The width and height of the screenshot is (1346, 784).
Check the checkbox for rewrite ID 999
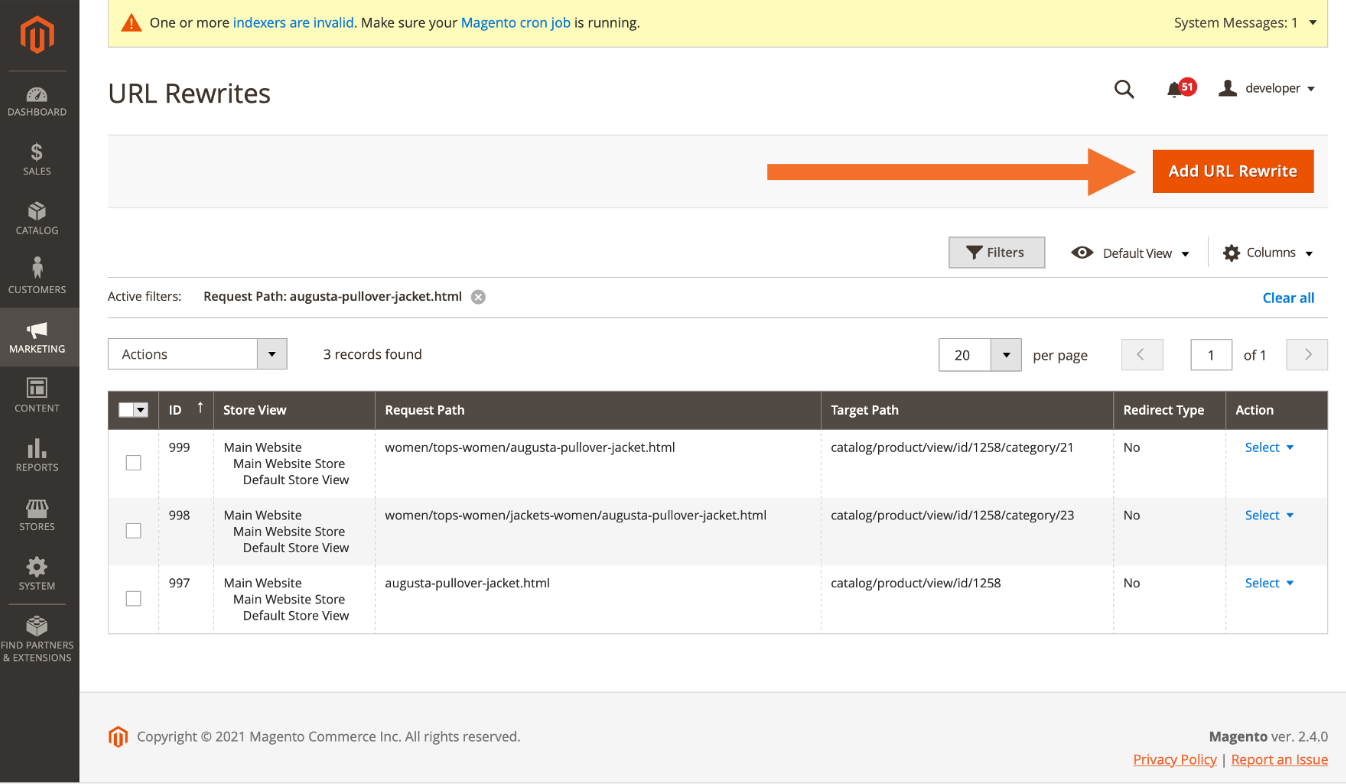pos(133,462)
